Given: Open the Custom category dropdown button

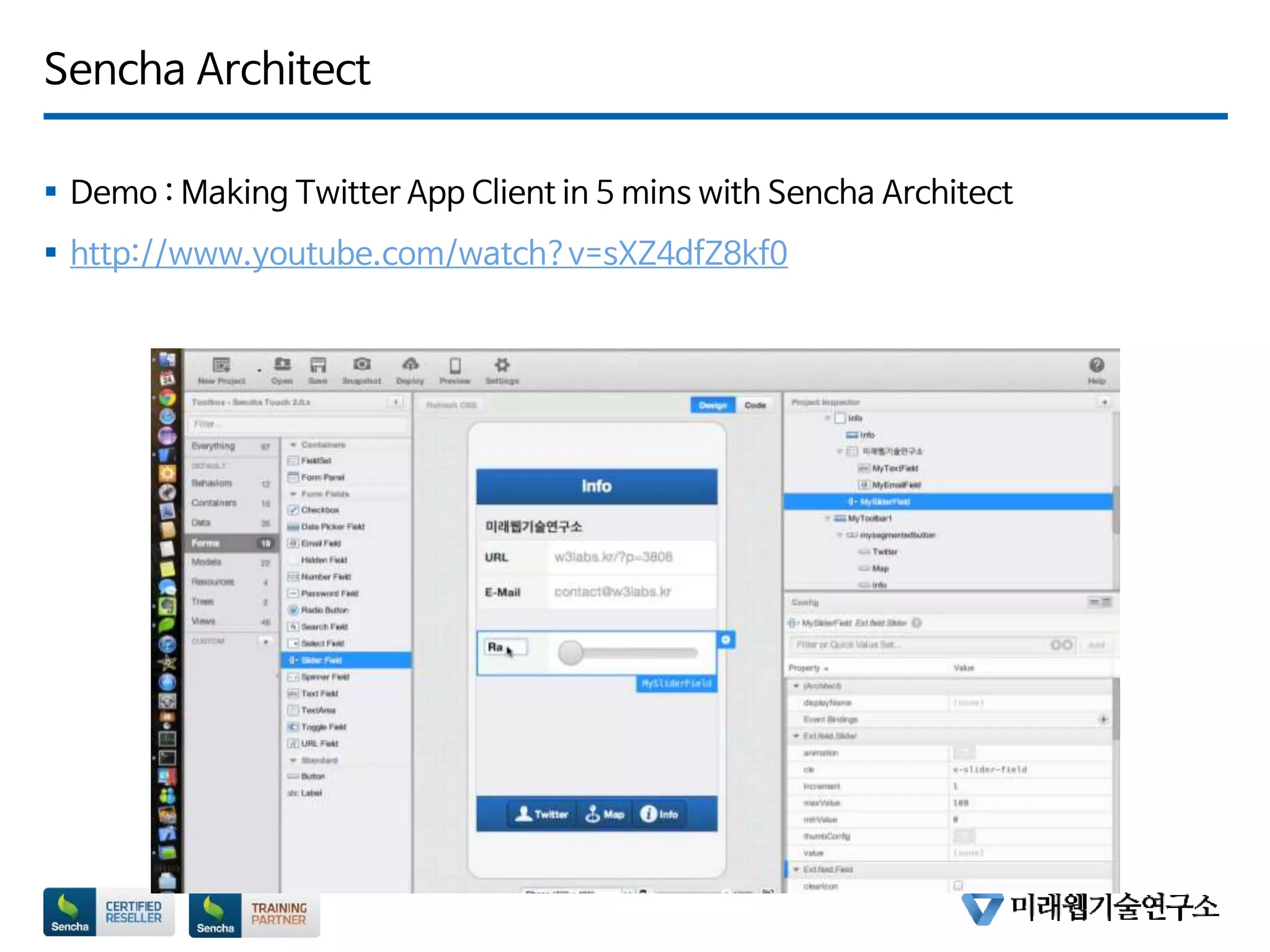Looking at the screenshot, I should click(x=265, y=641).
